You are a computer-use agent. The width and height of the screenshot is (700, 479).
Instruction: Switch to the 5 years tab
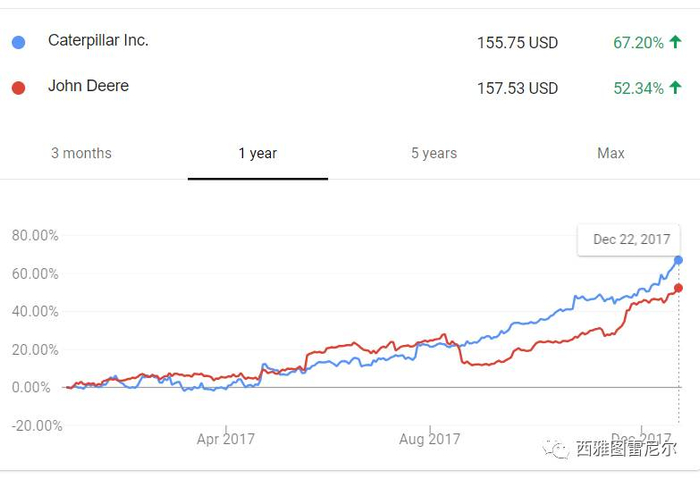[x=434, y=153]
